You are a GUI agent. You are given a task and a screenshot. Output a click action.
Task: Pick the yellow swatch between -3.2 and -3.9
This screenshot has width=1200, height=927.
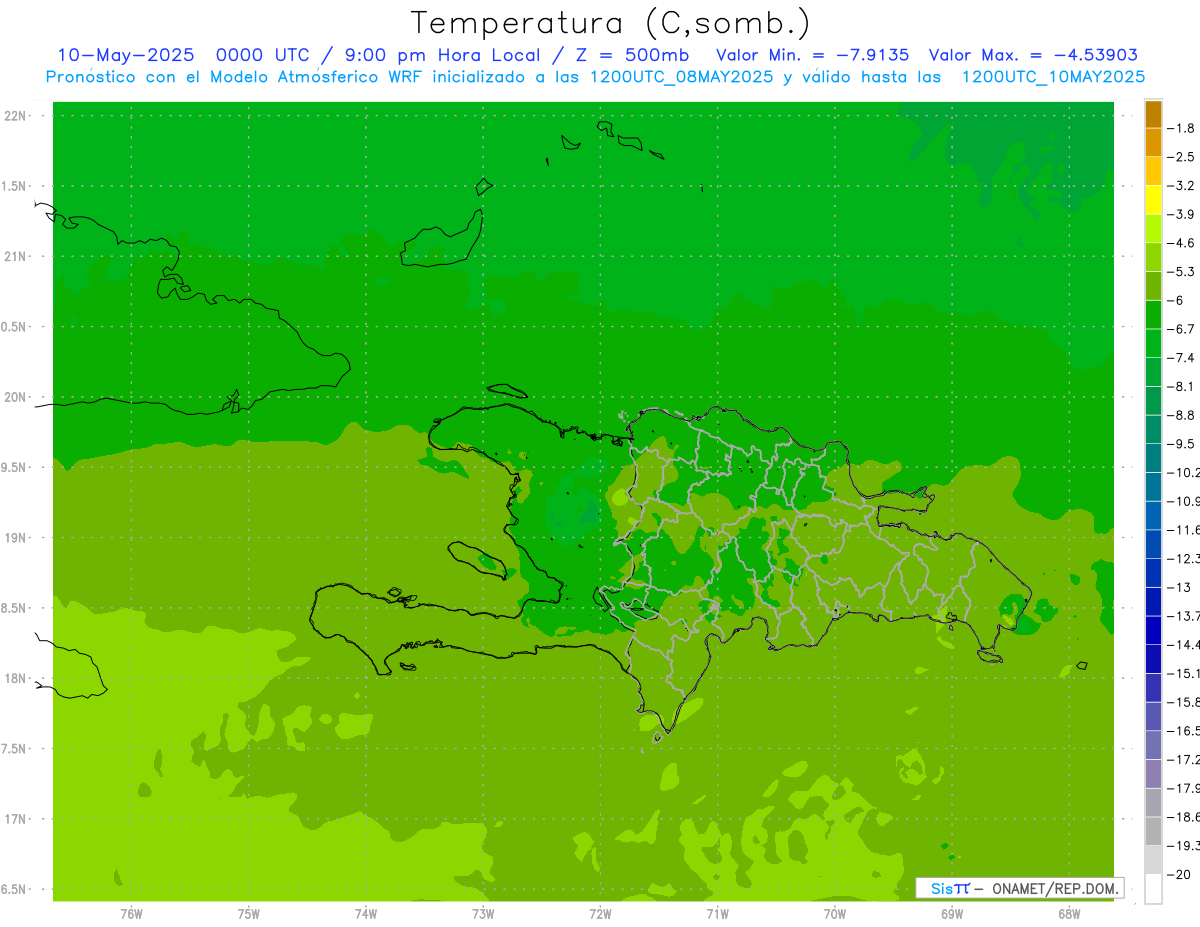pyautogui.click(x=1153, y=200)
